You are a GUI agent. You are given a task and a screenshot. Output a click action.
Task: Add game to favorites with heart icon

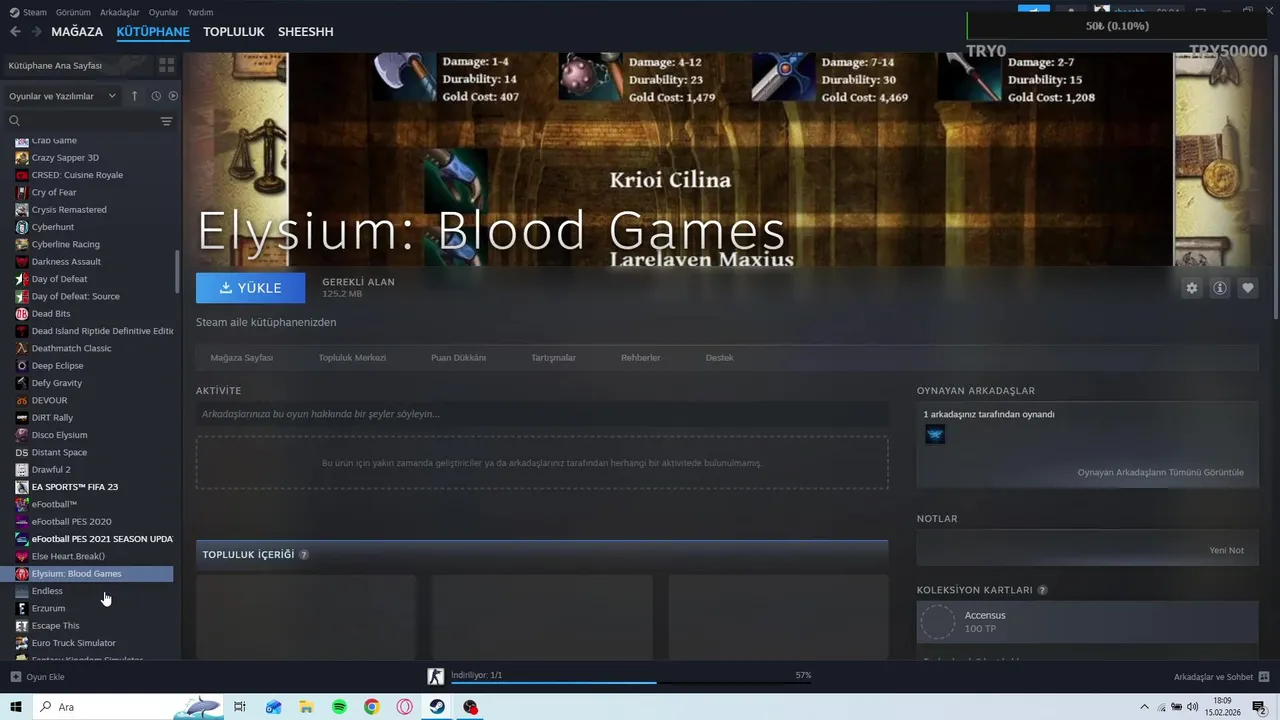coord(1248,288)
